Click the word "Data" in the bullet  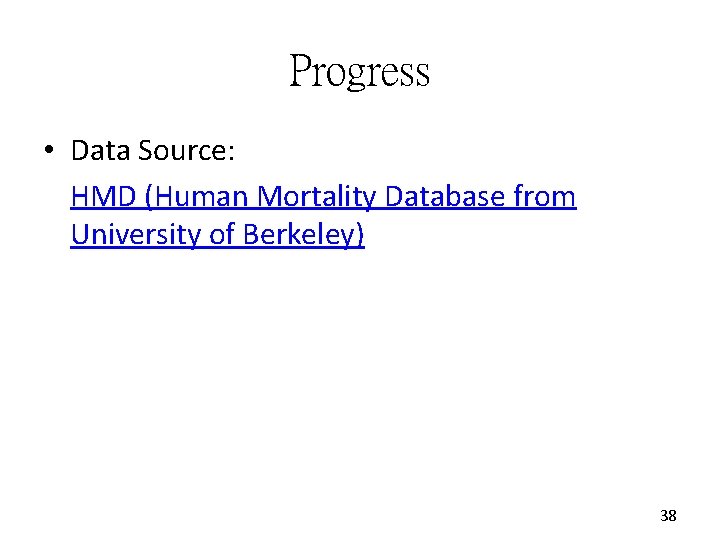[101, 152]
